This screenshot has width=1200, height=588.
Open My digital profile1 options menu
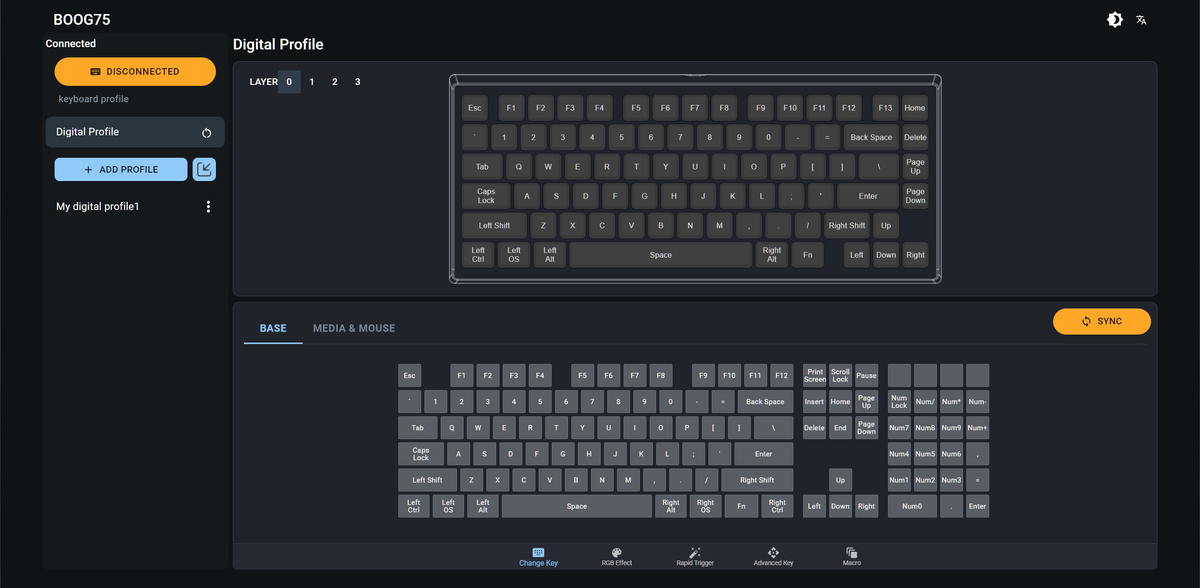tap(208, 207)
